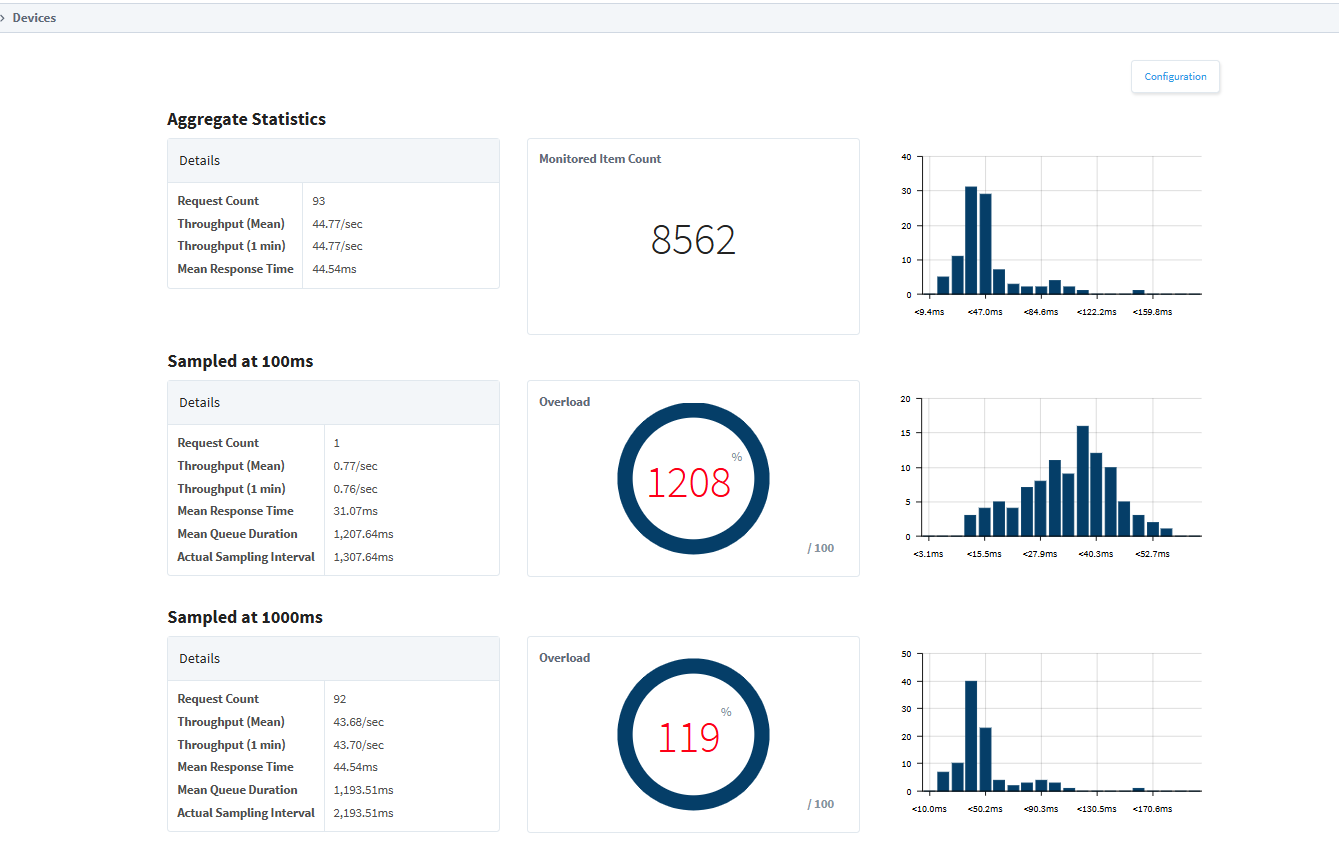The height and width of the screenshot is (849, 1339).
Task: Click the <27.9ms axis label
Action: 1040,554
